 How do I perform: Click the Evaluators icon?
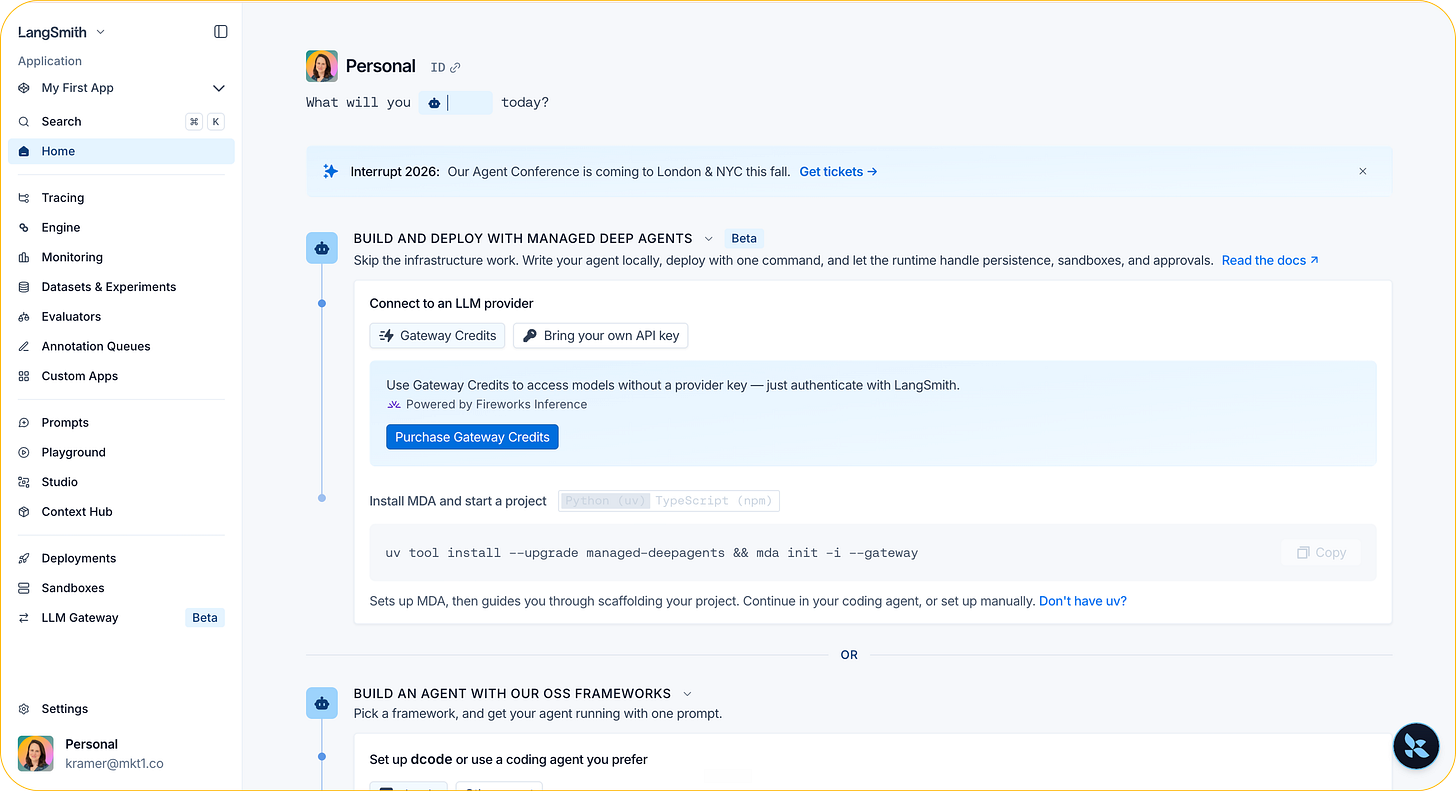point(24,316)
